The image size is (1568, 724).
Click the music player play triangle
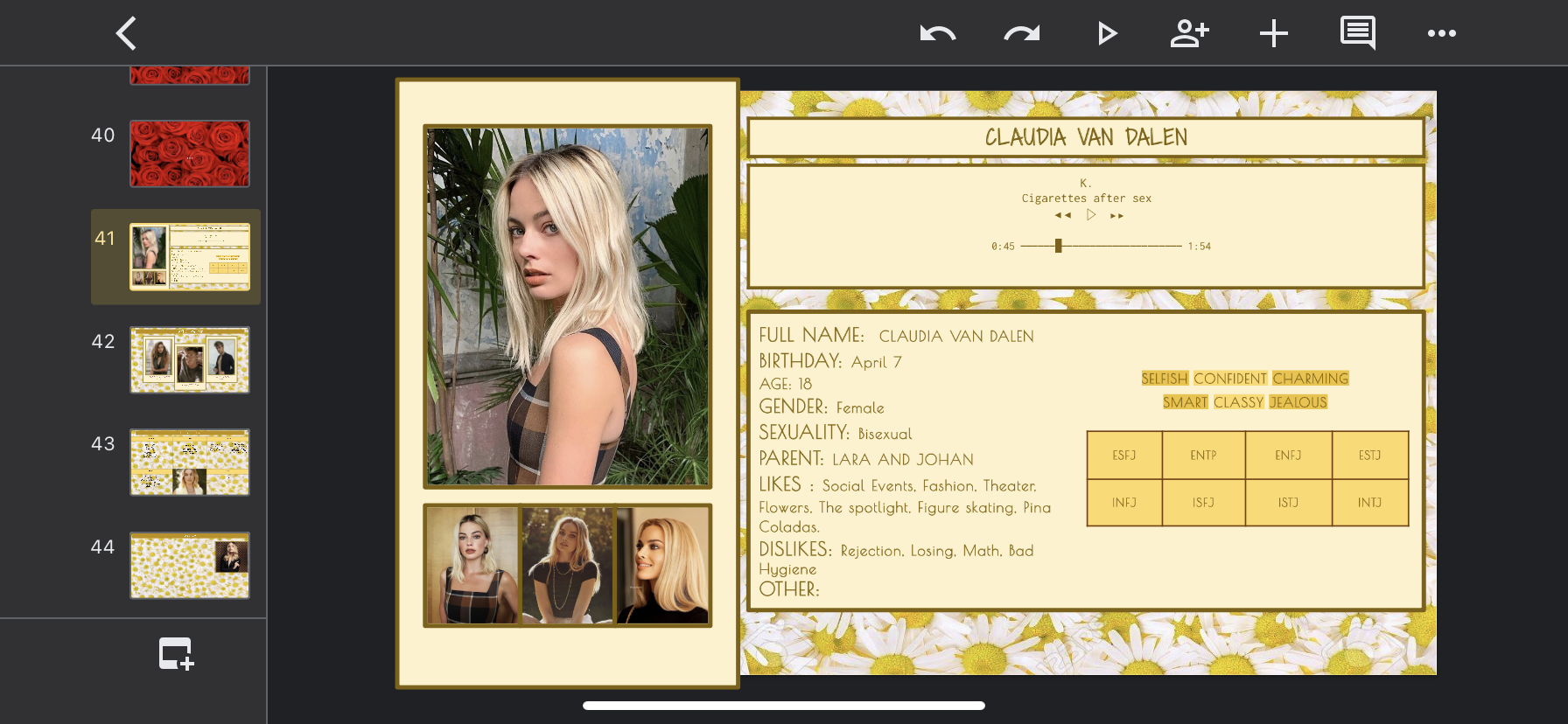1091,214
